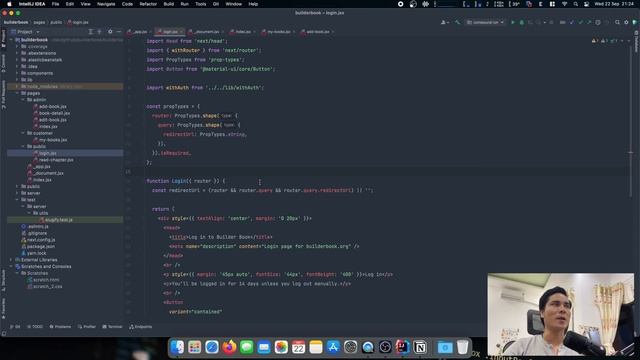This screenshot has height=360, width=640.
Task: Collapse the customer folder in project tree
Action: pyautogui.click(x=23, y=133)
